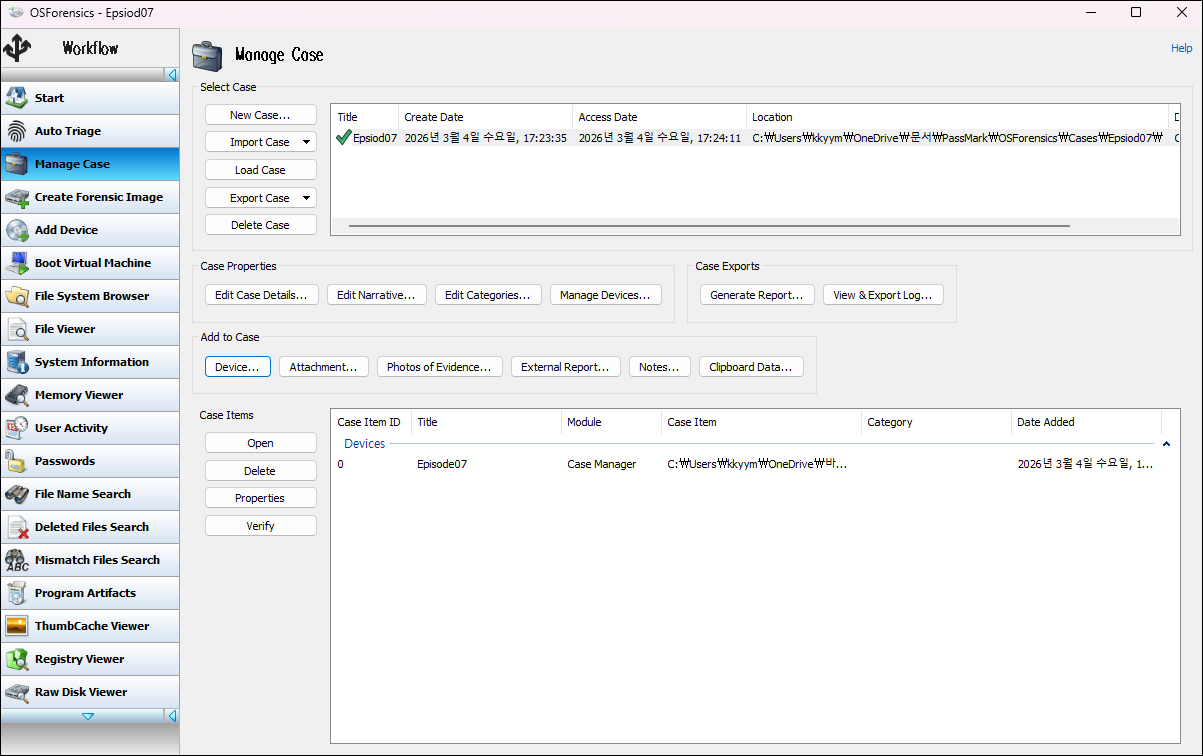Open Manage Devices
Viewport: 1203px width, 756px height.
click(606, 295)
